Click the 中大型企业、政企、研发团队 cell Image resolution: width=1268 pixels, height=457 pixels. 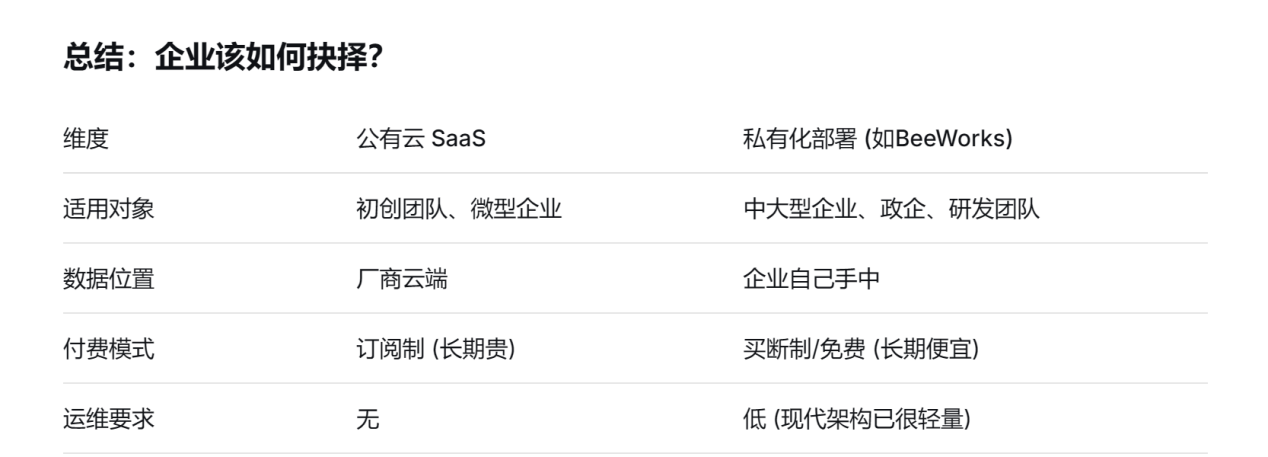(892, 208)
